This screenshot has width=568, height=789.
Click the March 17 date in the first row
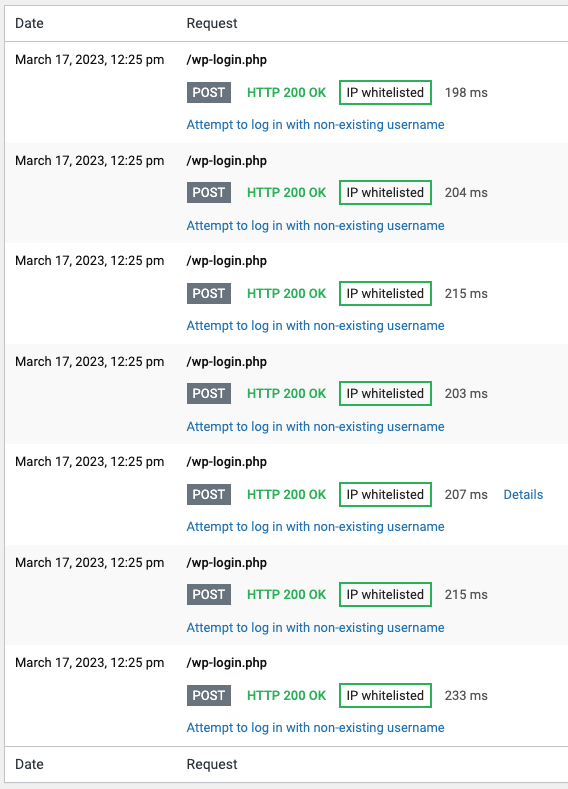(x=90, y=60)
